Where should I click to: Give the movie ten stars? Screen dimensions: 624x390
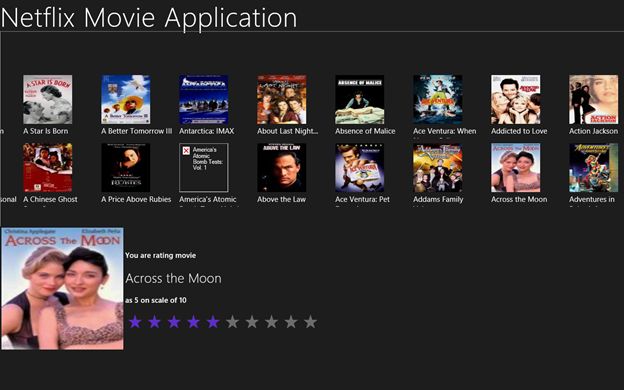point(310,322)
